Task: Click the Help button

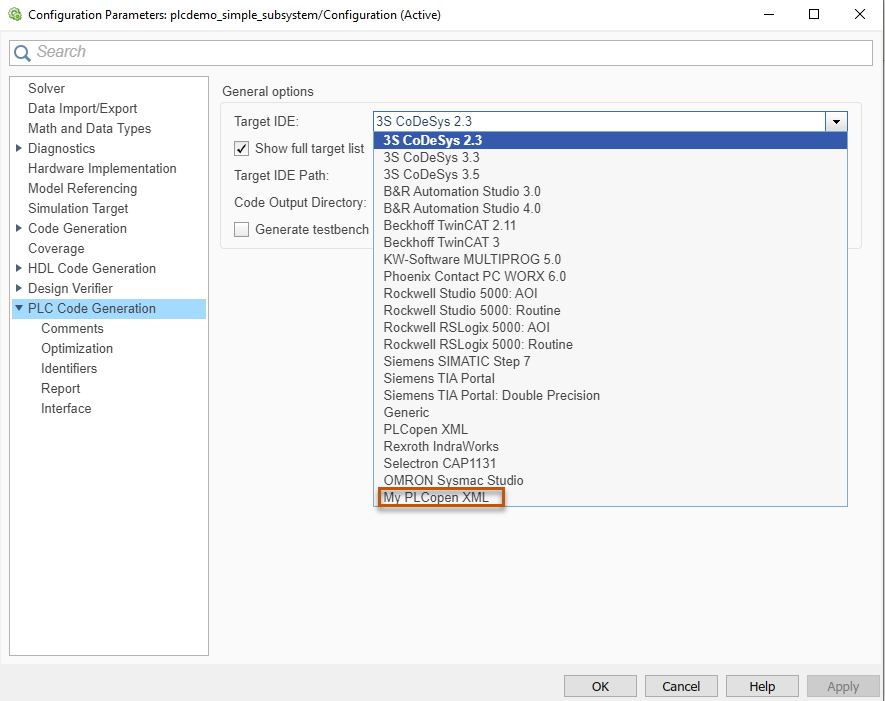Action: pyautogui.click(x=762, y=686)
